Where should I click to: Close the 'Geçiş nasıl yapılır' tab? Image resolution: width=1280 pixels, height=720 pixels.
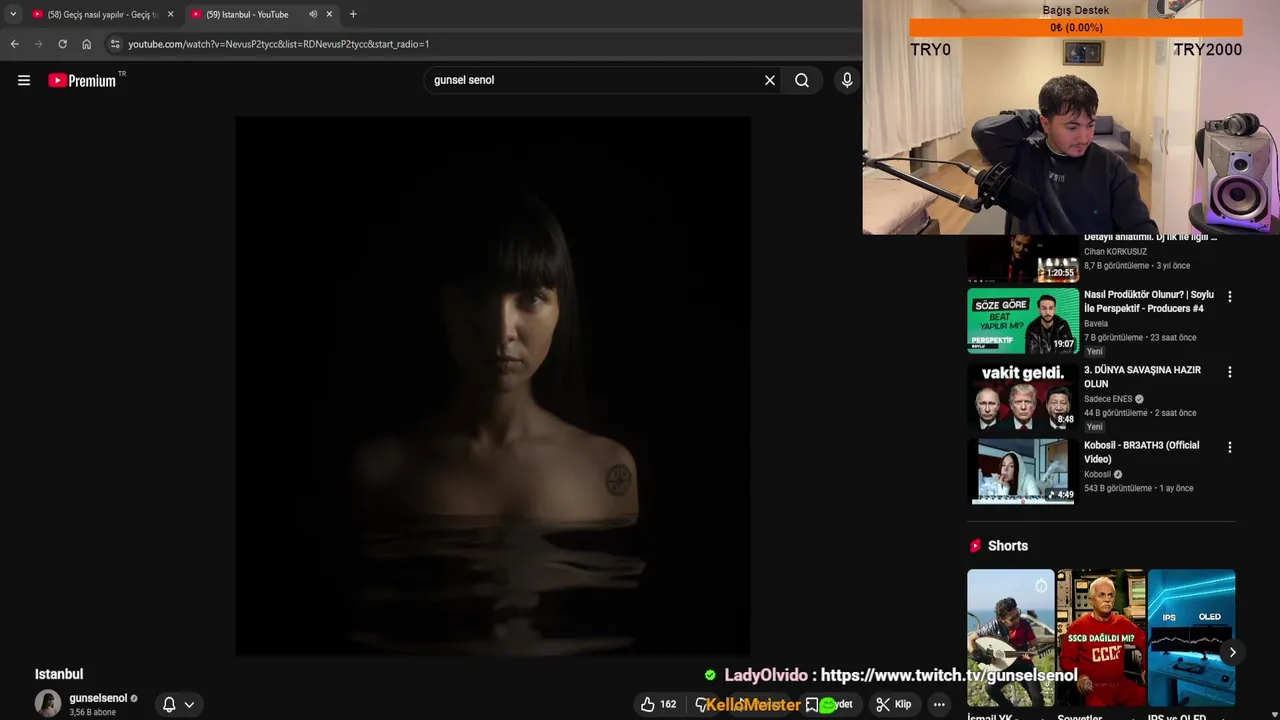(170, 14)
